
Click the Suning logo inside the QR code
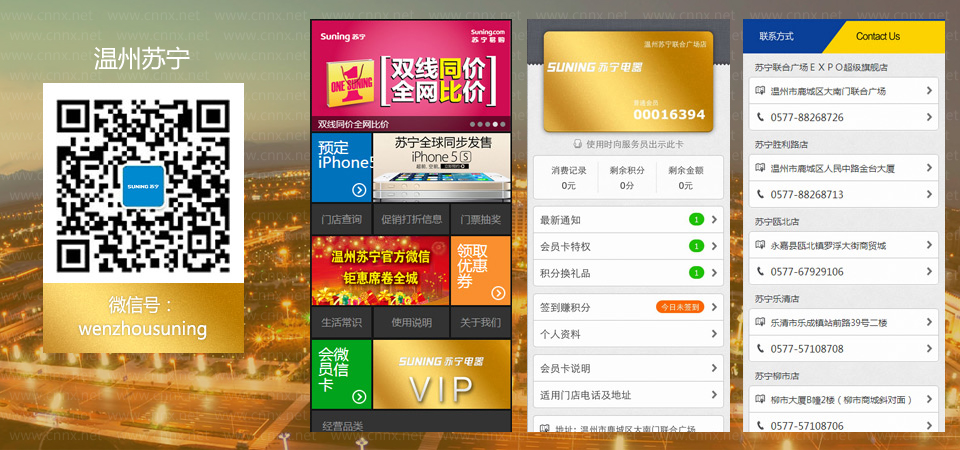(143, 186)
